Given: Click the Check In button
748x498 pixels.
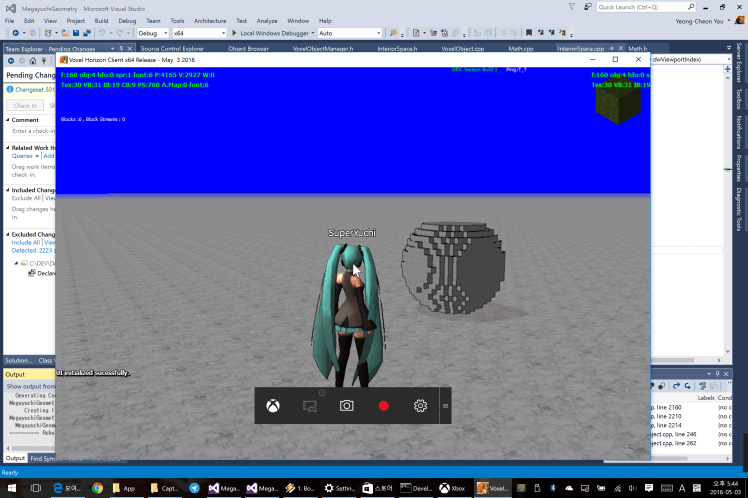Looking at the screenshot, I should [25, 105].
